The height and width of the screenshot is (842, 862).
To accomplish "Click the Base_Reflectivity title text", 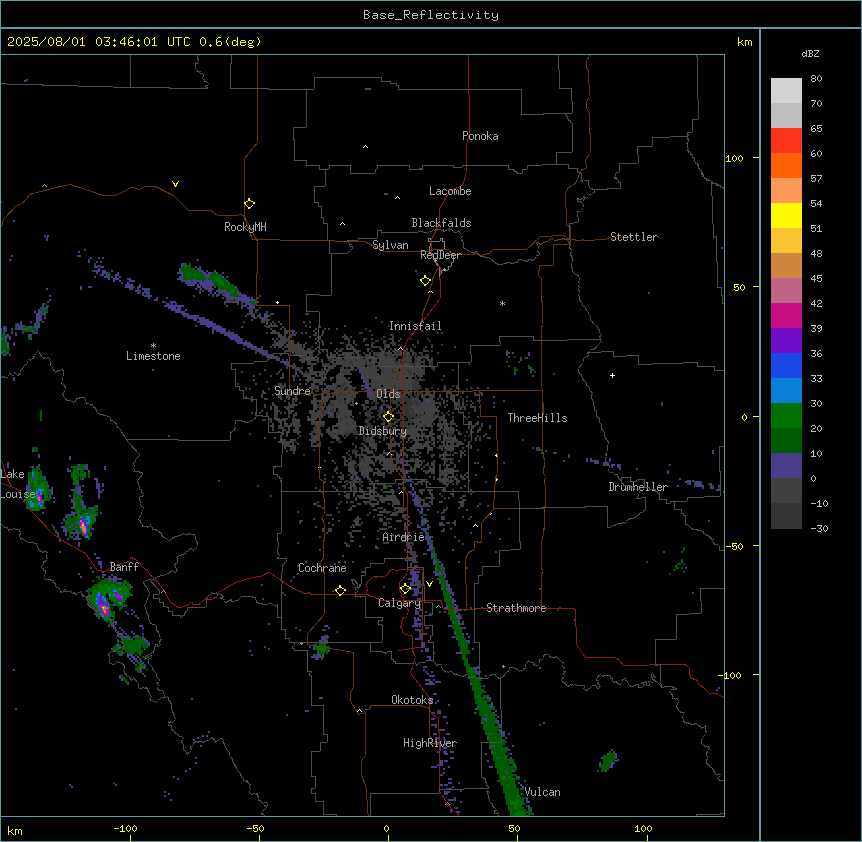I will [431, 15].
